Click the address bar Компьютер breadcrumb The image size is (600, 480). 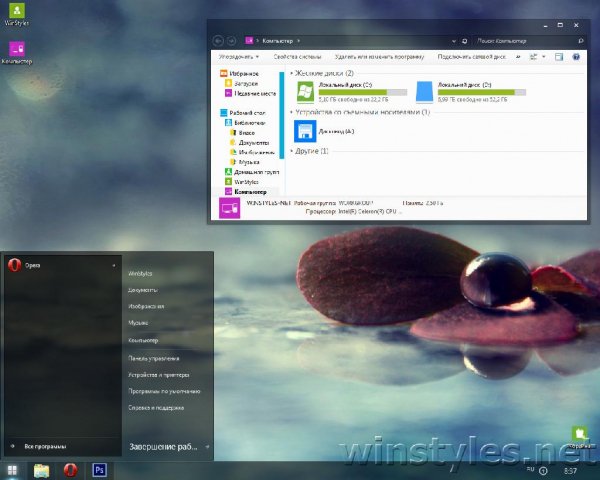pyautogui.click(x=277, y=41)
